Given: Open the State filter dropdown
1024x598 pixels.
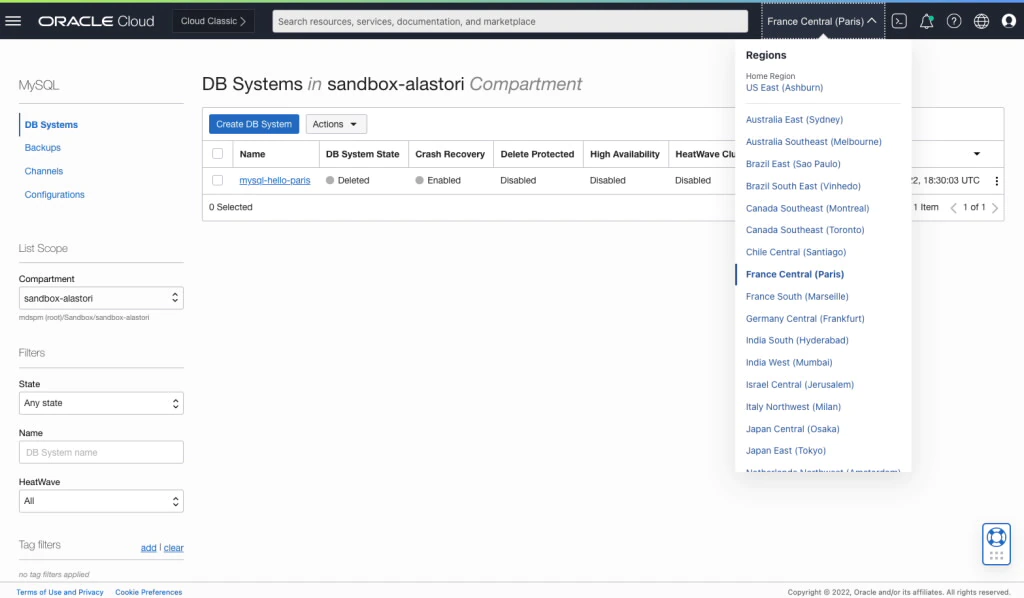Looking at the screenshot, I should tap(101, 403).
